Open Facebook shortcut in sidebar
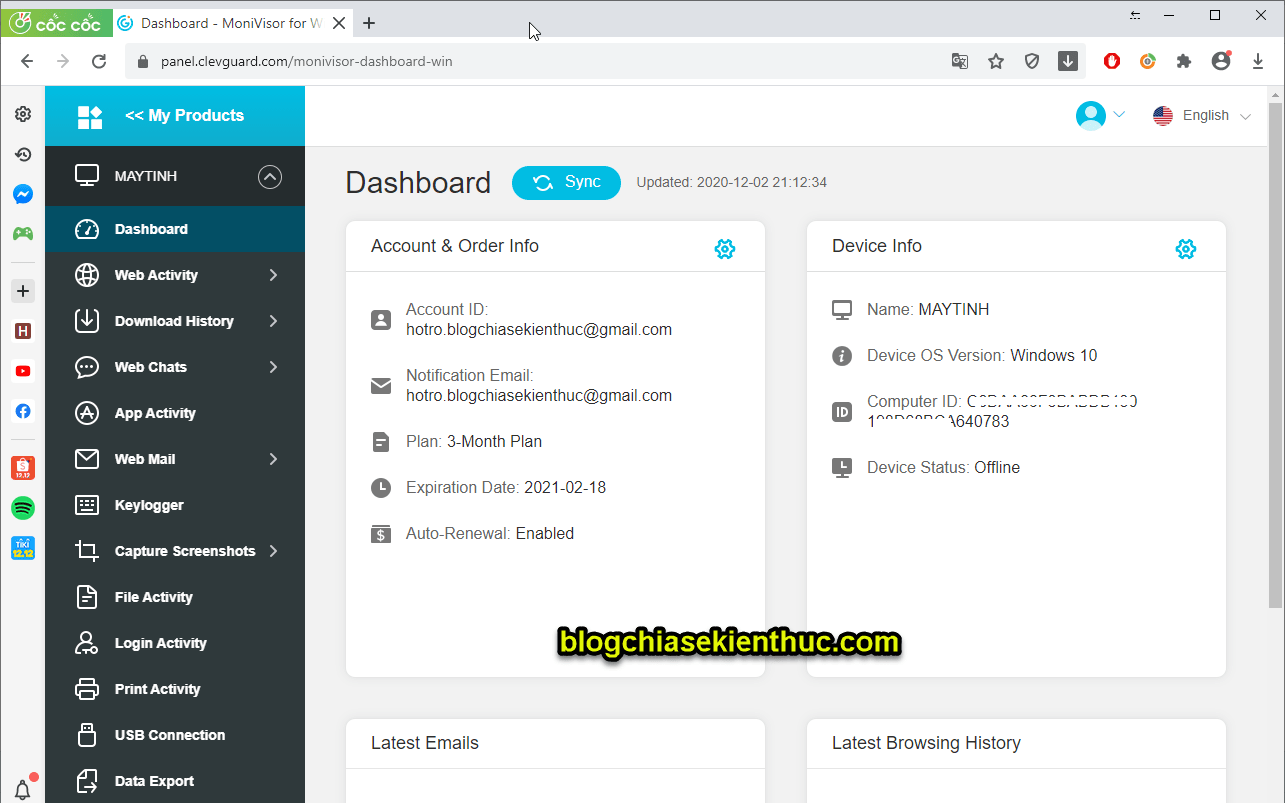The height and width of the screenshot is (803, 1285). [x=23, y=411]
